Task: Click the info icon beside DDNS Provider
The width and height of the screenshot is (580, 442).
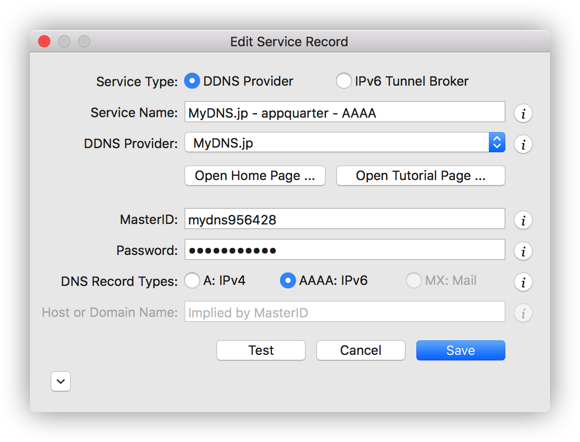Action: [523, 144]
